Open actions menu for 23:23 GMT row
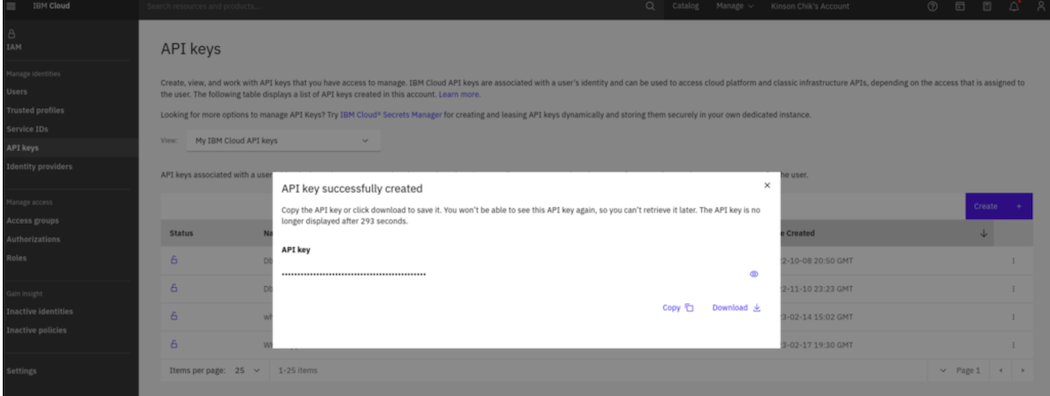Viewport: 1050px width, 396px height. point(1013,289)
